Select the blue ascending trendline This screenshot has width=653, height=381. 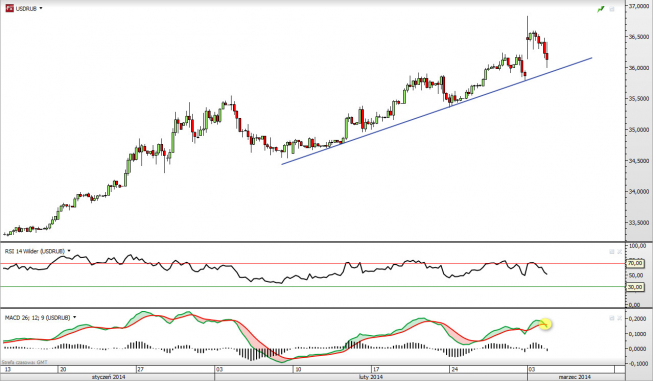(436, 111)
